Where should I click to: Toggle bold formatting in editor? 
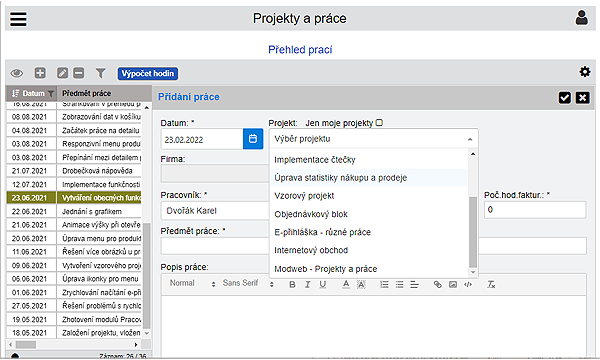[292, 284]
